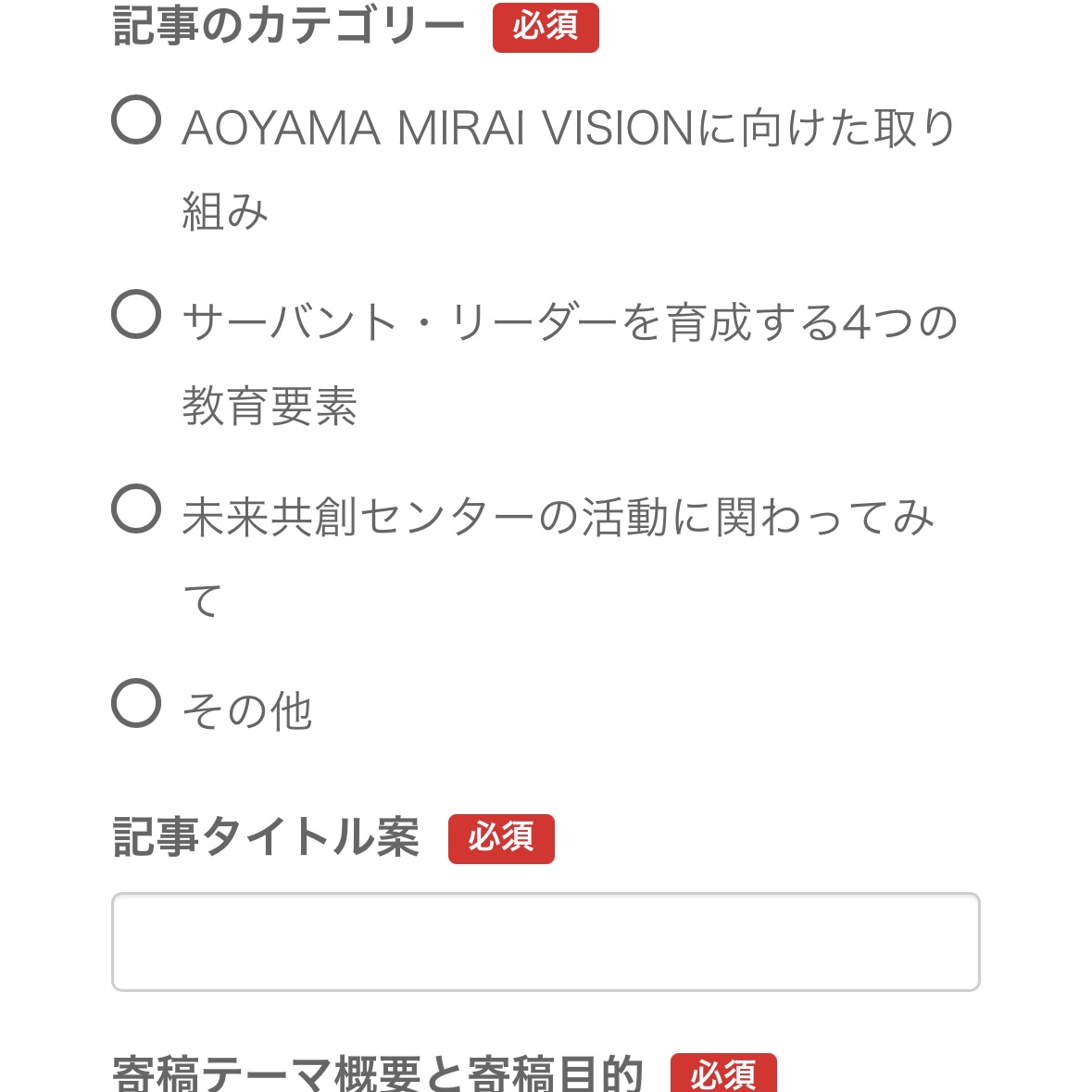This screenshot has width=1092, height=1092.
Task: Click the 必須 badge beside 記事タイトル案
Action: (501, 839)
